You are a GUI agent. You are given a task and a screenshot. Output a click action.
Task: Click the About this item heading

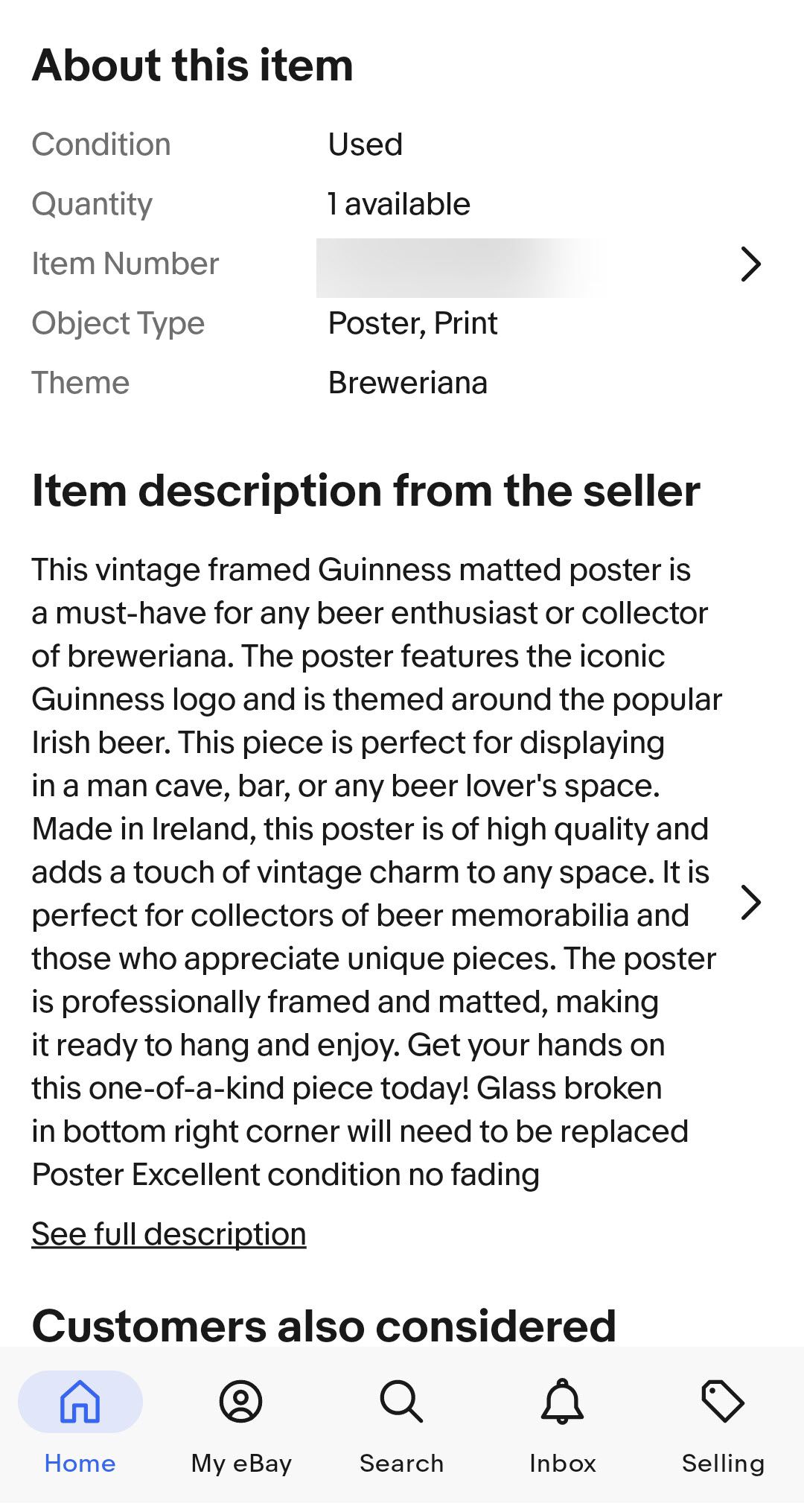click(x=192, y=65)
